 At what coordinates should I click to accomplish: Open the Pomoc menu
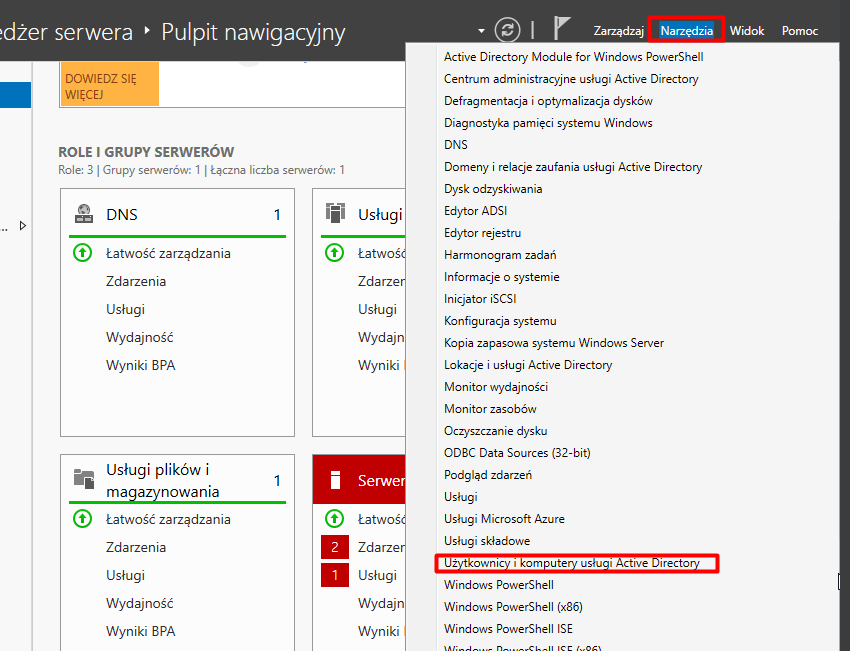click(x=799, y=31)
